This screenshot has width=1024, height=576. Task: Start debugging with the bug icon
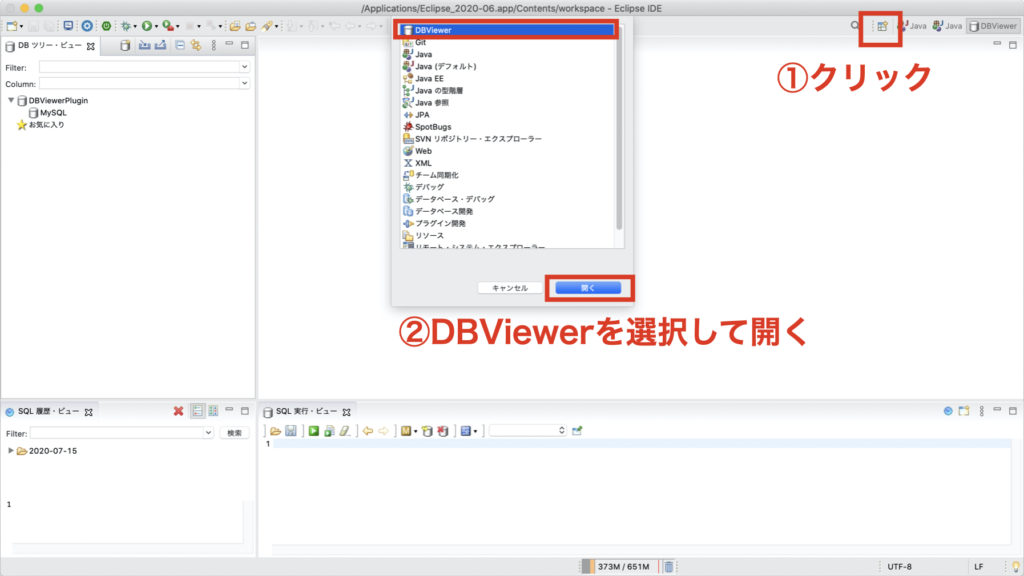tap(125, 26)
